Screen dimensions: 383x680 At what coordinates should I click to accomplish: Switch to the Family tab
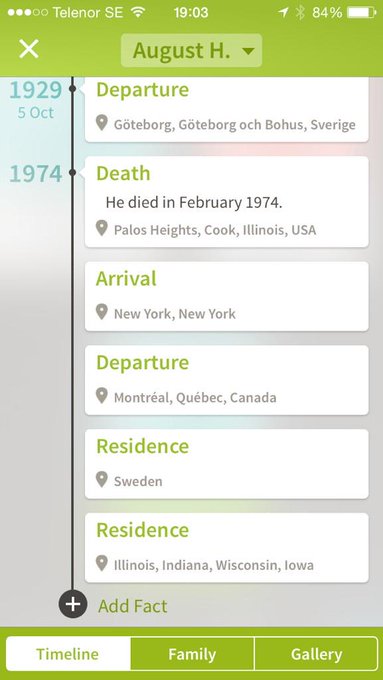pos(192,654)
